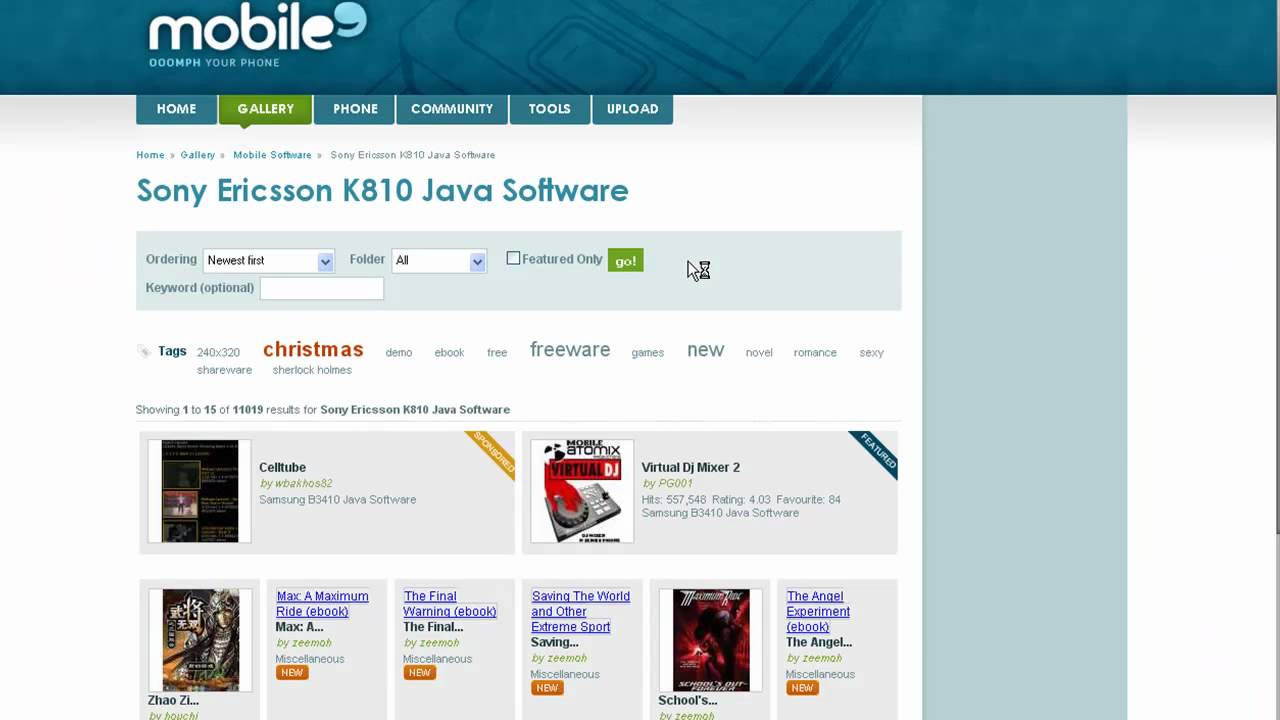Select the 240x320 tag

(218, 353)
